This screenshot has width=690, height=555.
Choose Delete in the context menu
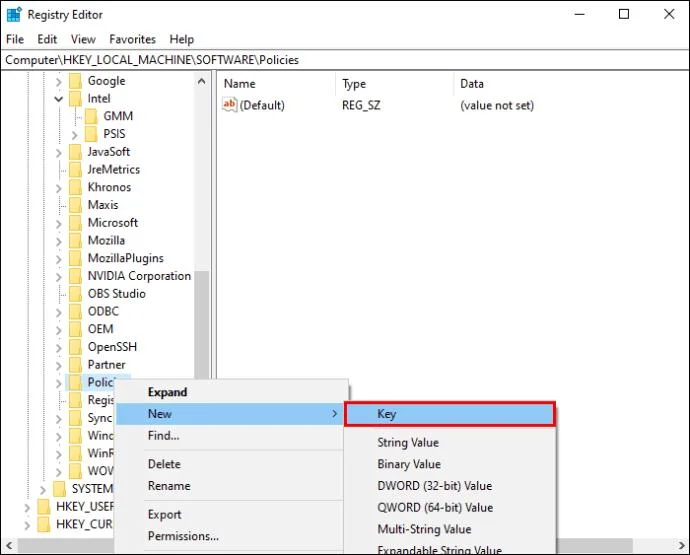231,464
